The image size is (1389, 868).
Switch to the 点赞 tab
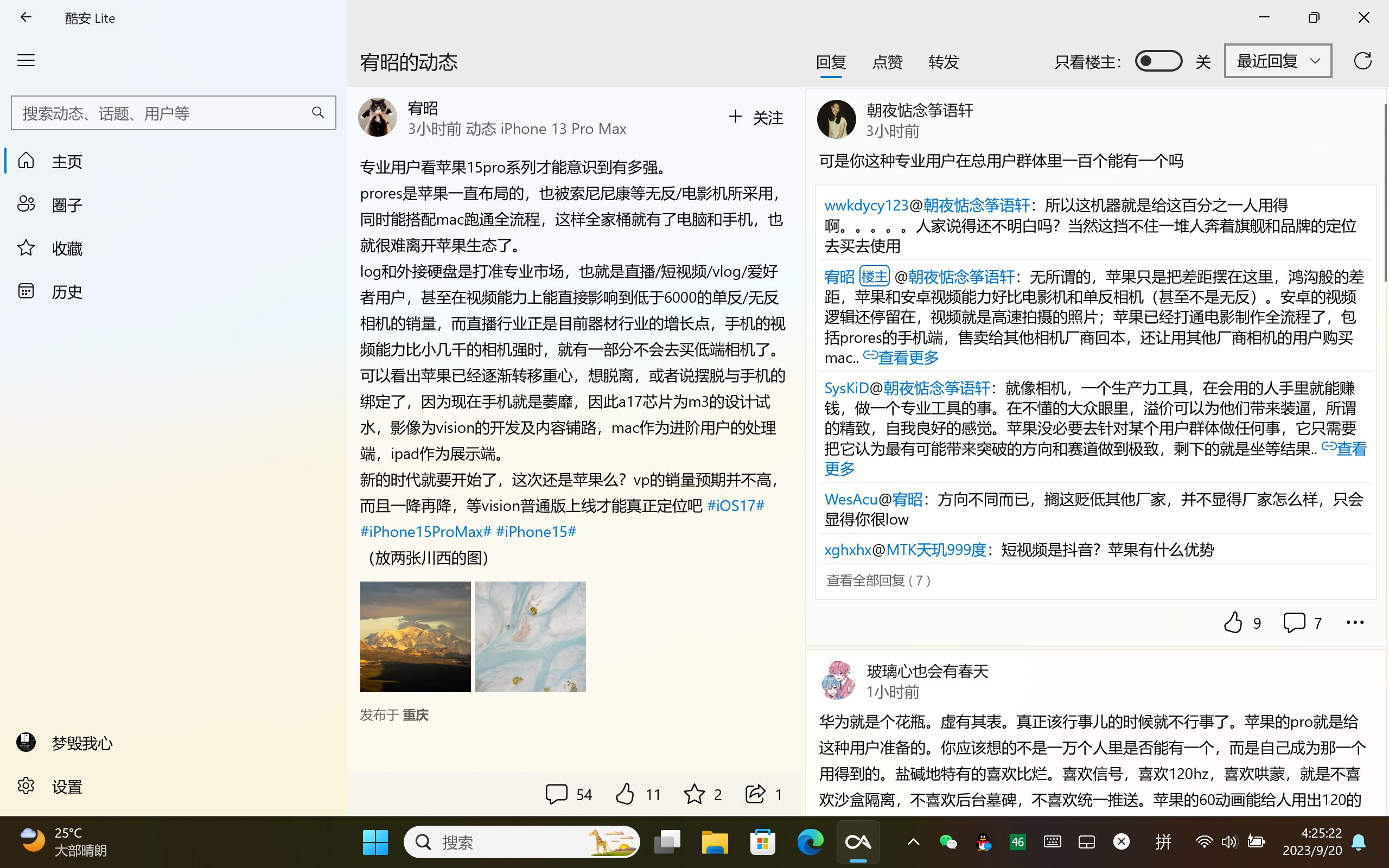point(887,61)
